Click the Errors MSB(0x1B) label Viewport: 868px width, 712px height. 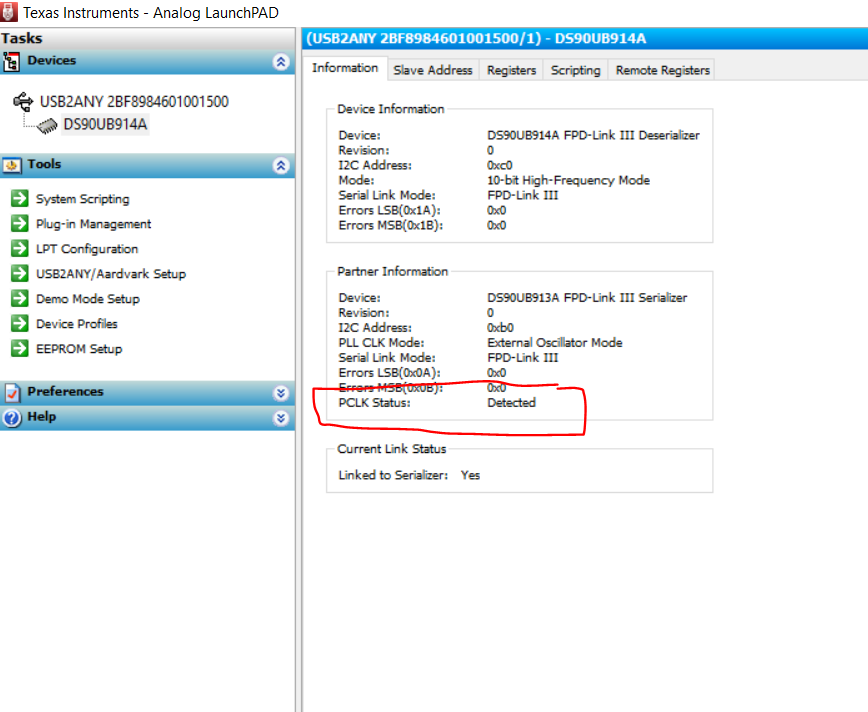click(x=391, y=225)
